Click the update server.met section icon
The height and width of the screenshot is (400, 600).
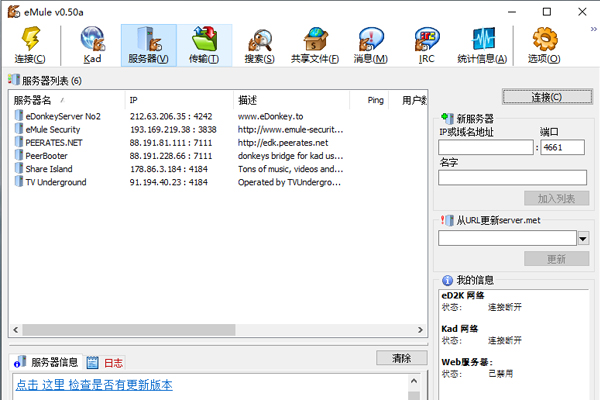point(447,220)
